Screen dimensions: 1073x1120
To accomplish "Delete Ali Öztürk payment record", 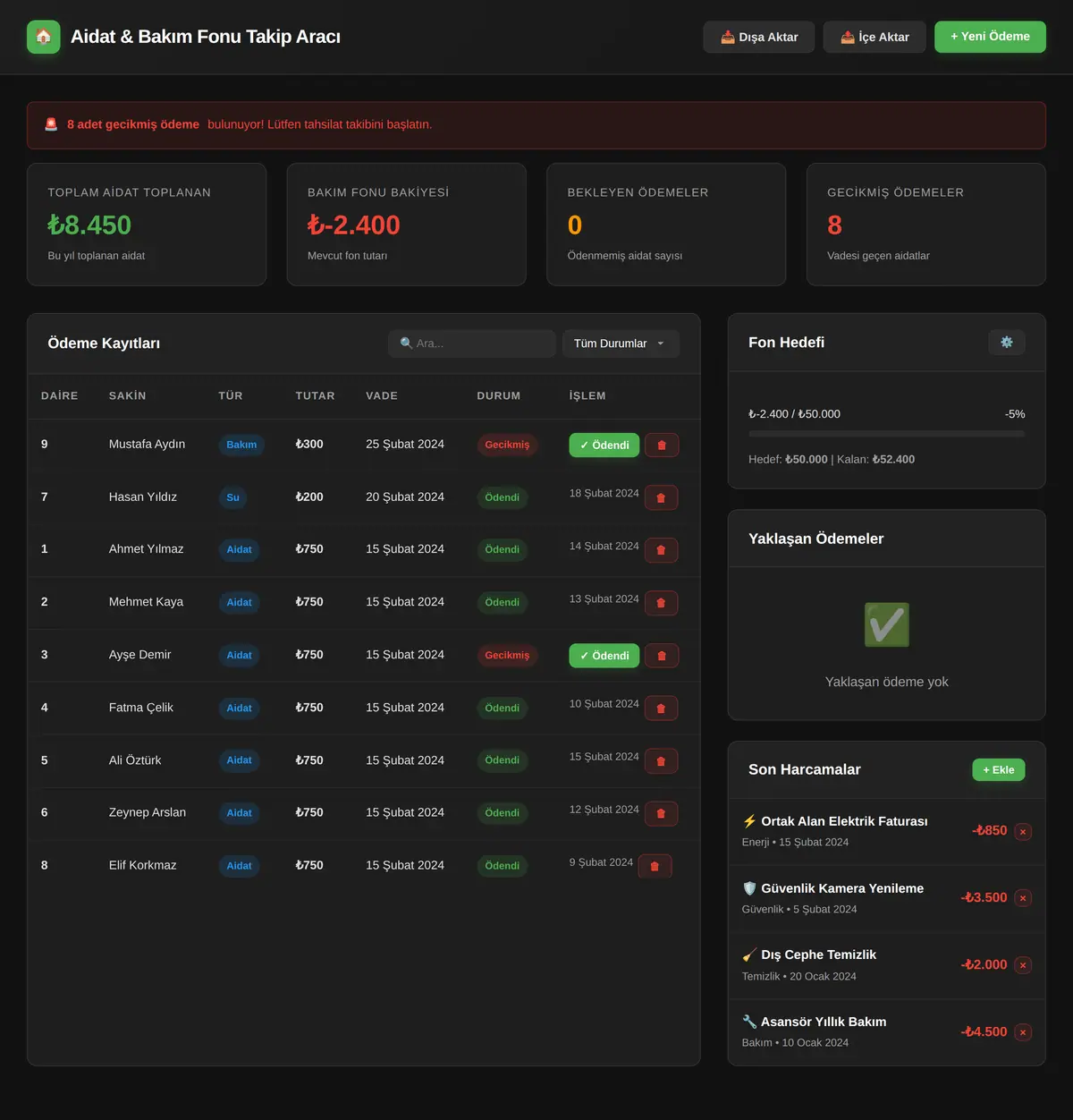I will (661, 761).
